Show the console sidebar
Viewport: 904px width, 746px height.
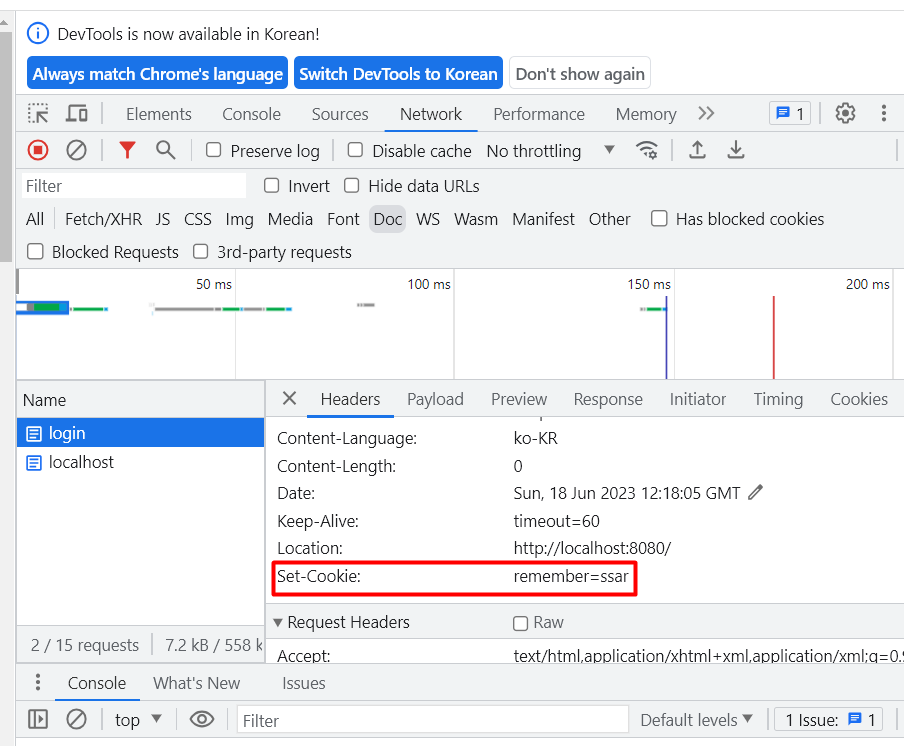(x=38, y=719)
